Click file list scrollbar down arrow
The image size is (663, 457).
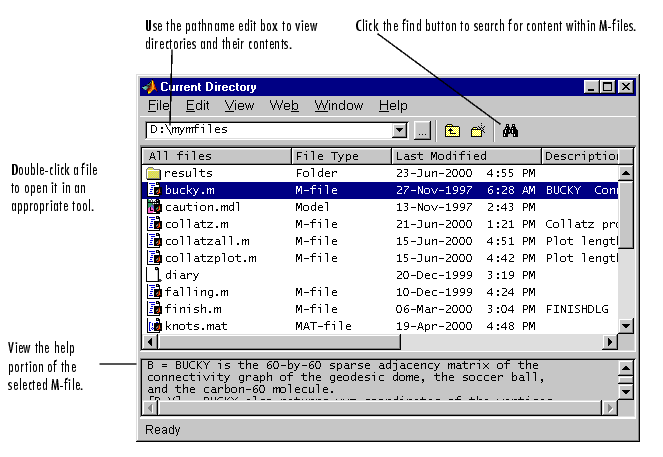[626, 325]
